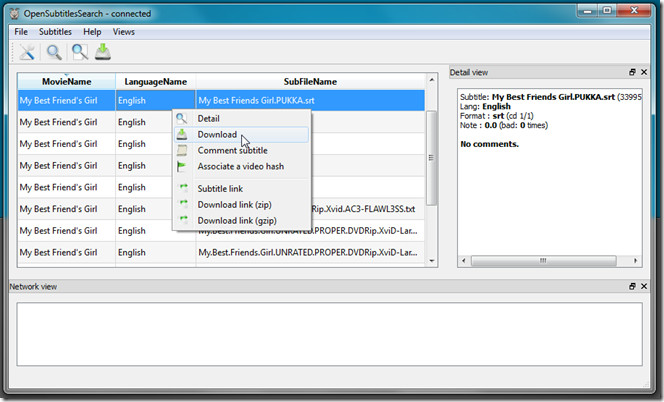Image resolution: width=664 pixels, height=402 pixels.
Task: Click the download icon in context menu
Action: coord(182,134)
